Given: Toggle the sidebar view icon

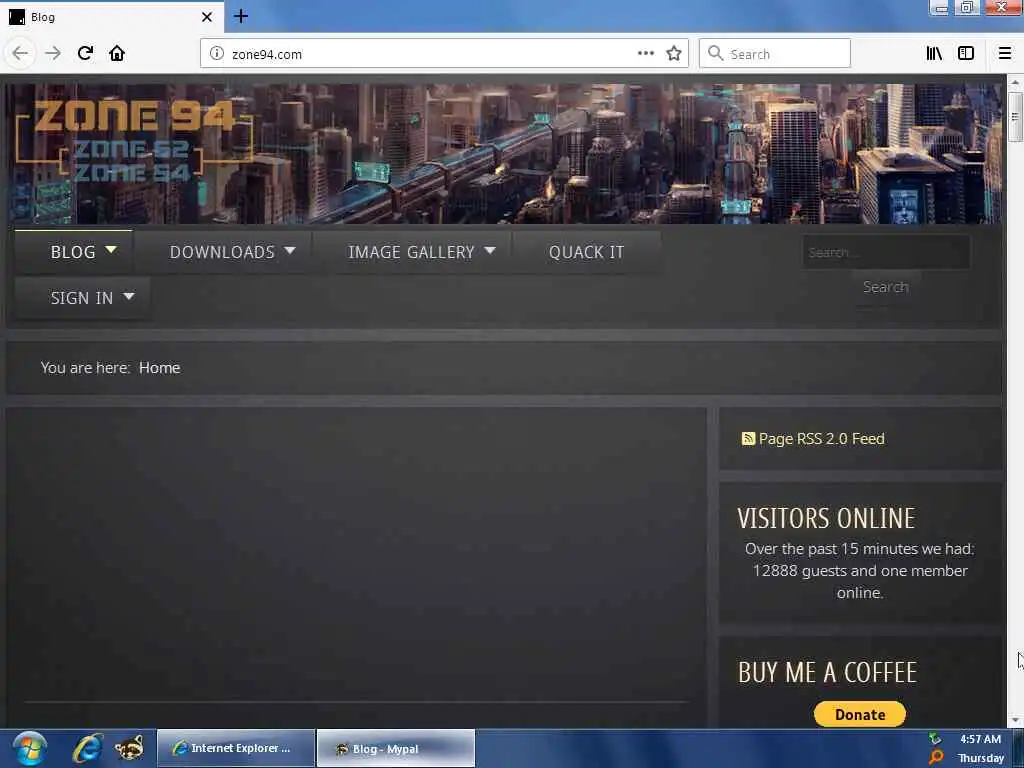Looking at the screenshot, I should tap(966, 54).
